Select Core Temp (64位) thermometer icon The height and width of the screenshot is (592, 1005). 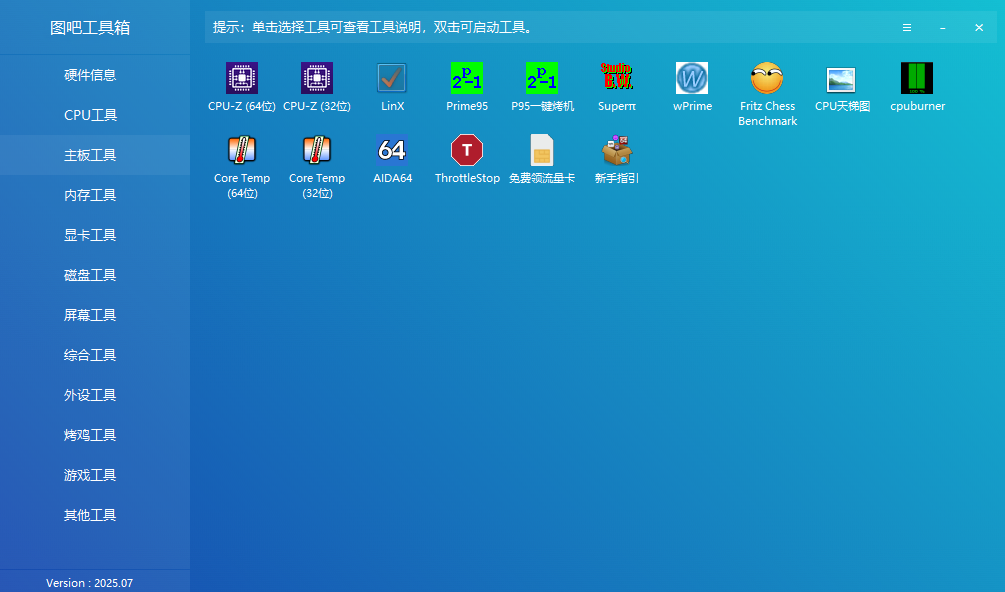point(242,150)
